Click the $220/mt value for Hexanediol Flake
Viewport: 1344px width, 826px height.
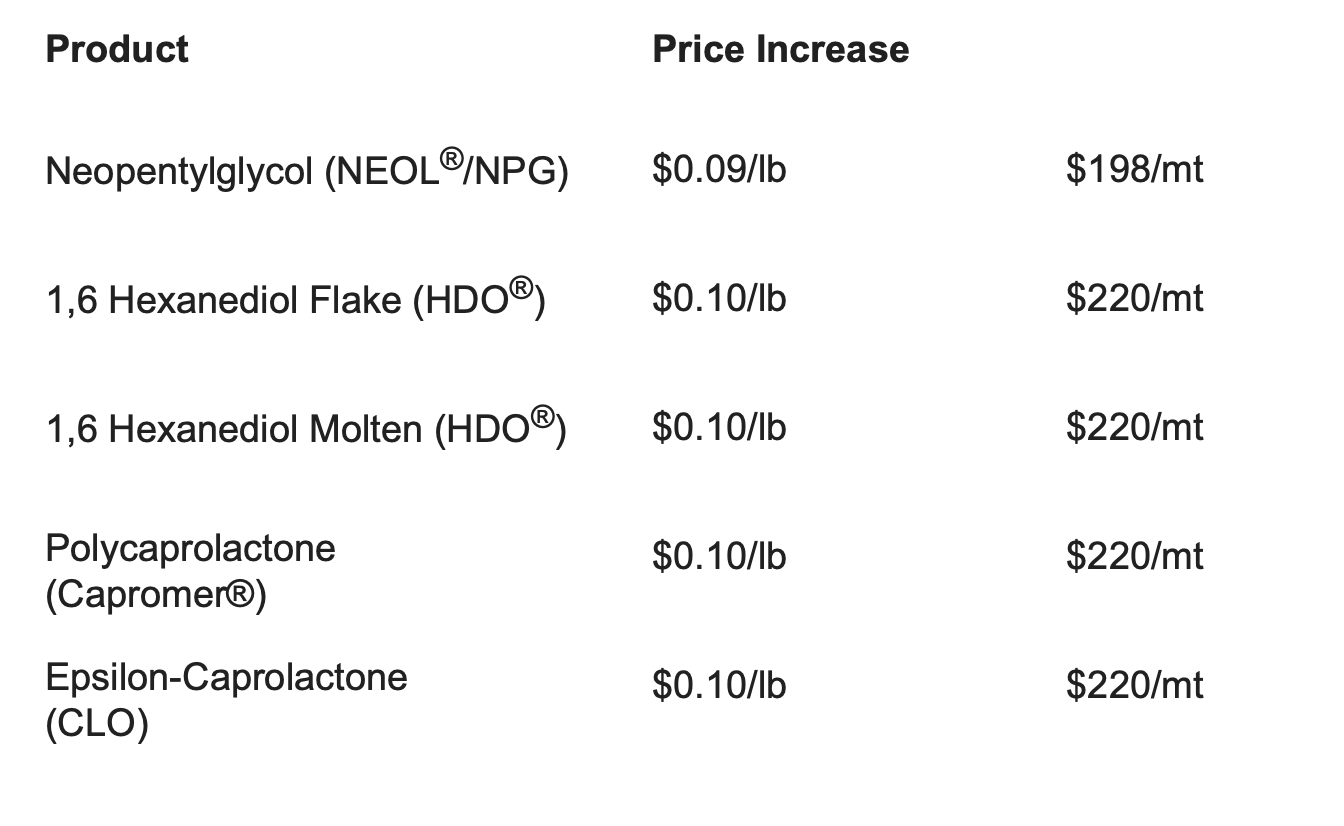1134,298
